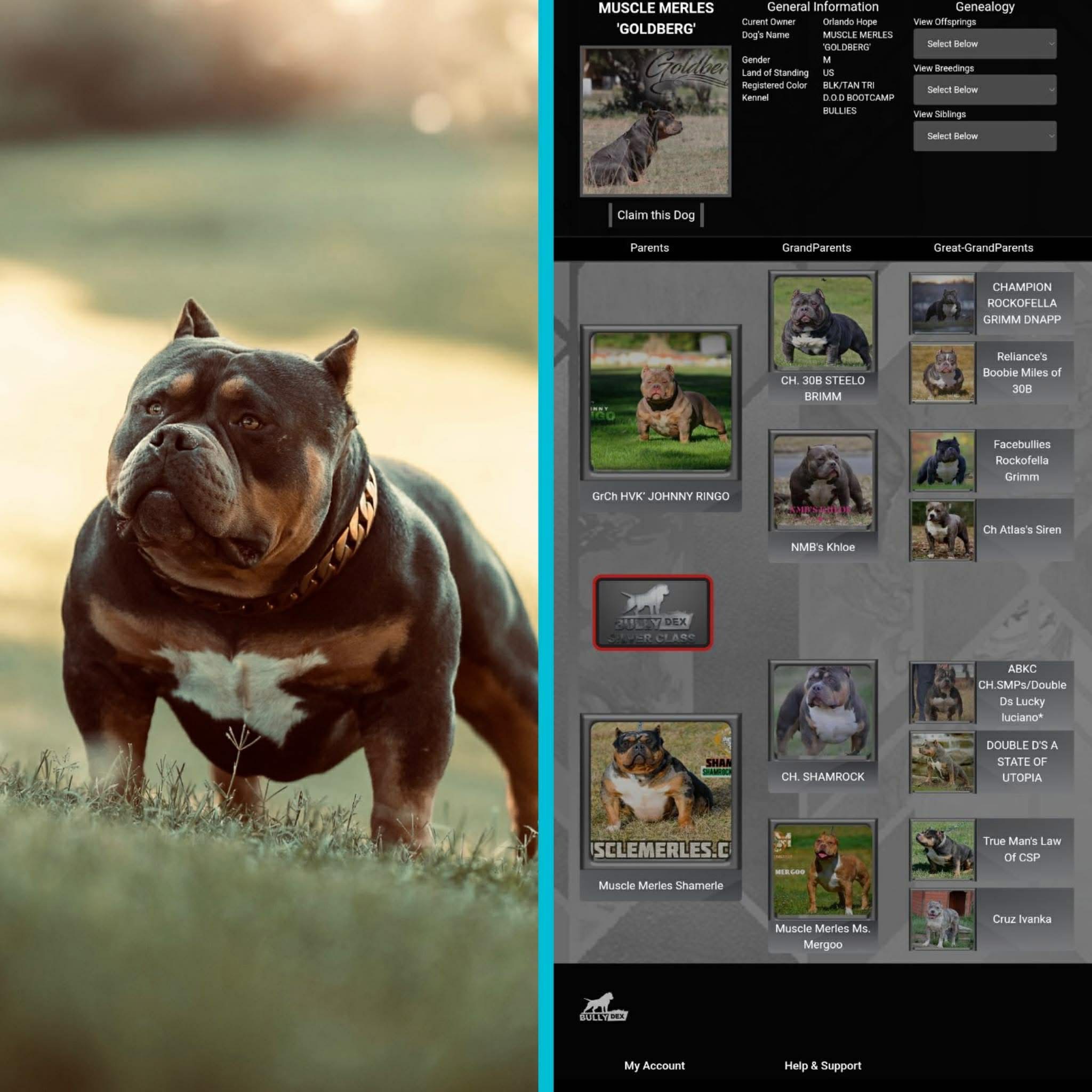Select the GrandParents column header
This screenshot has width=1092, height=1092.
(x=816, y=247)
